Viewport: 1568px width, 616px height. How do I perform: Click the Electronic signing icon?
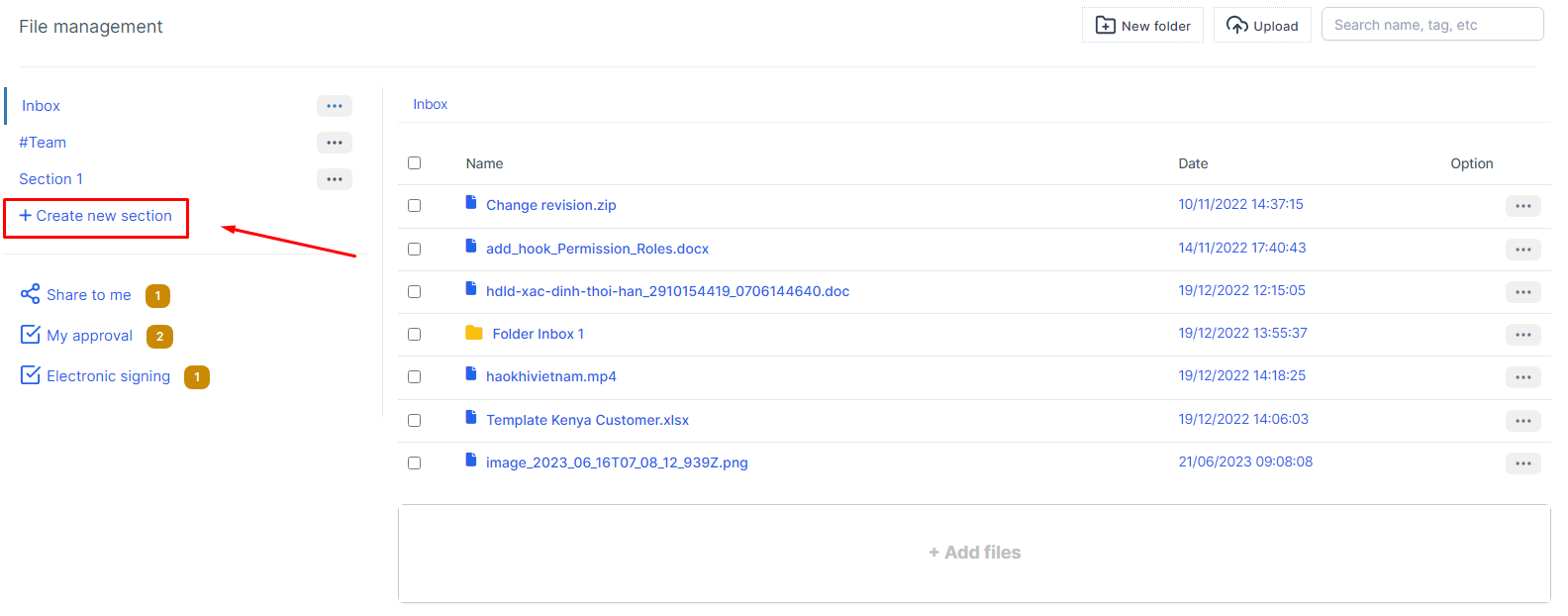[30, 375]
